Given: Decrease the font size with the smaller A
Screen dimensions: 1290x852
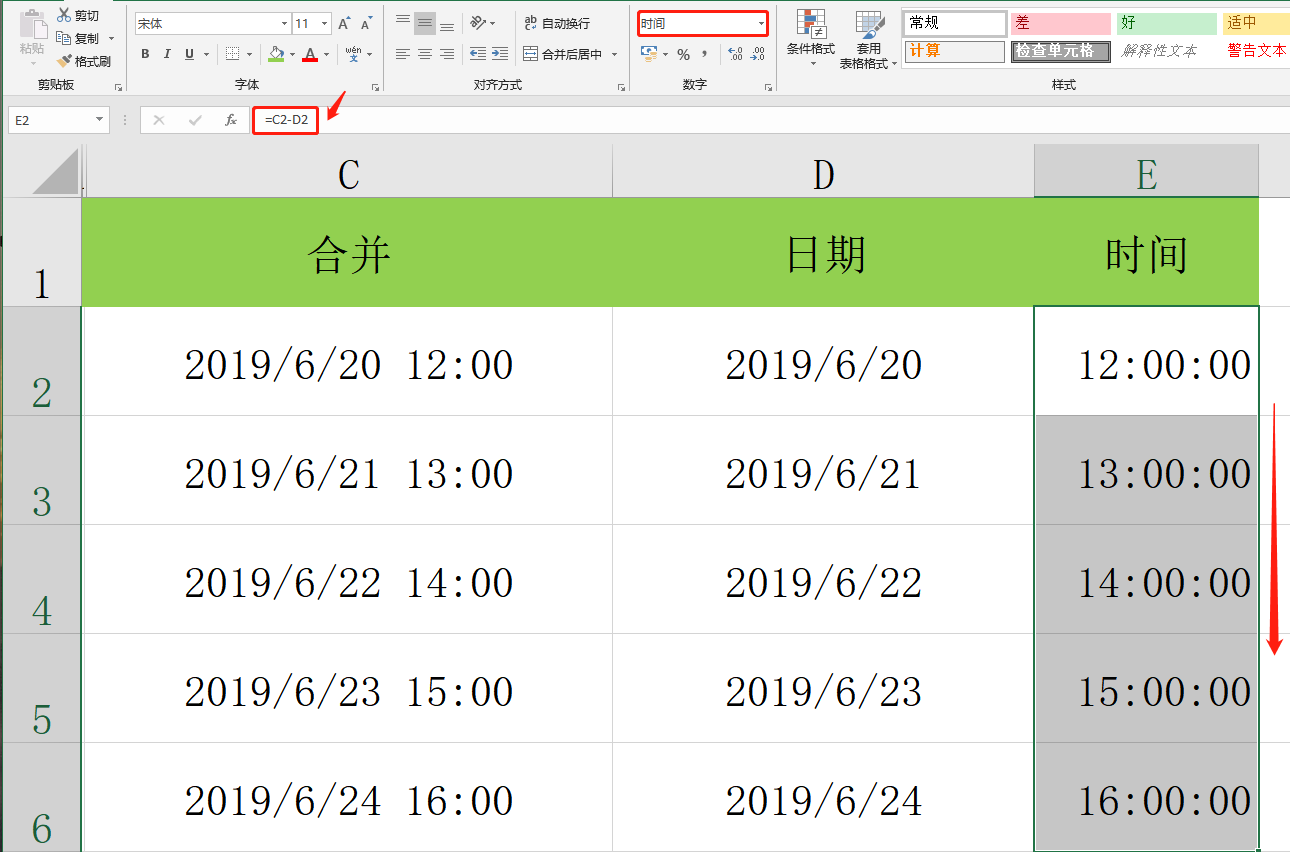Looking at the screenshot, I should [x=367, y=23].
